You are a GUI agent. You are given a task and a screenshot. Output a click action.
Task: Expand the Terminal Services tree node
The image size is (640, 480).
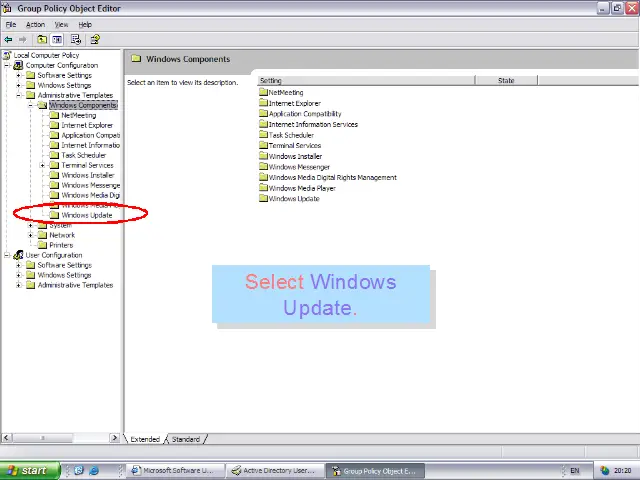click(x=42, y=165)
